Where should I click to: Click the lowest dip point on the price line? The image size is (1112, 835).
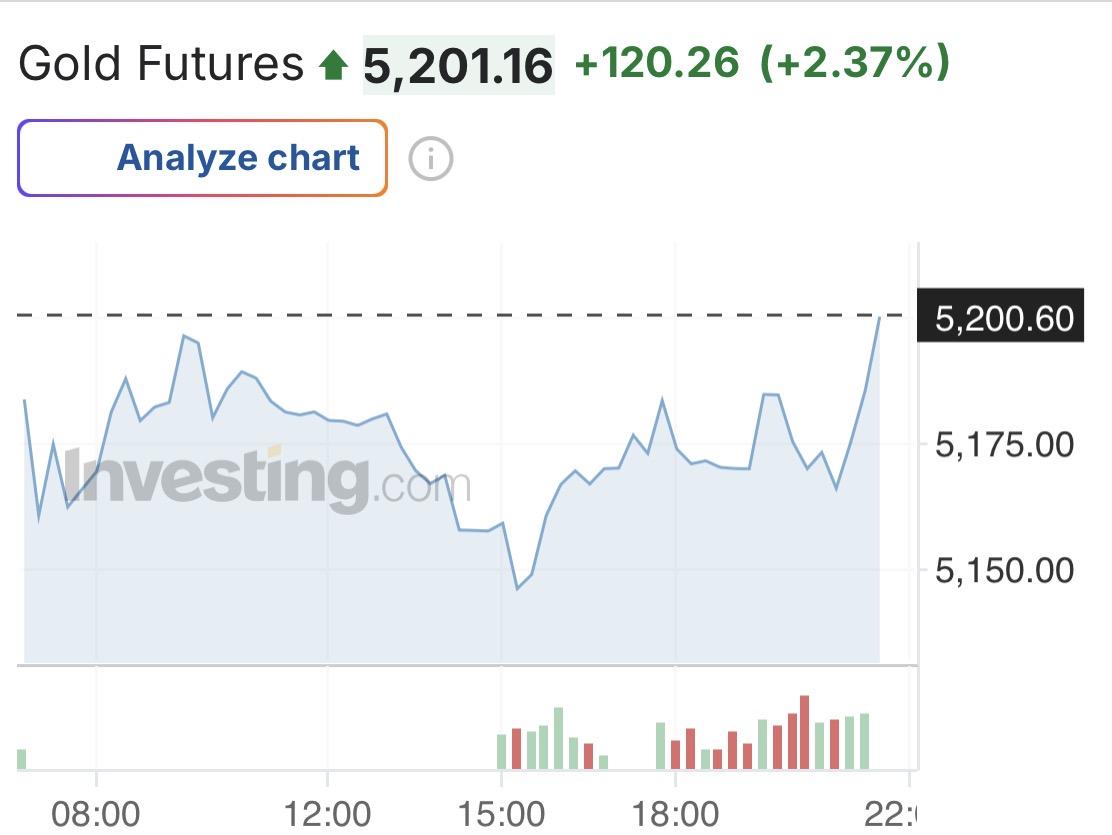(517, 588)
